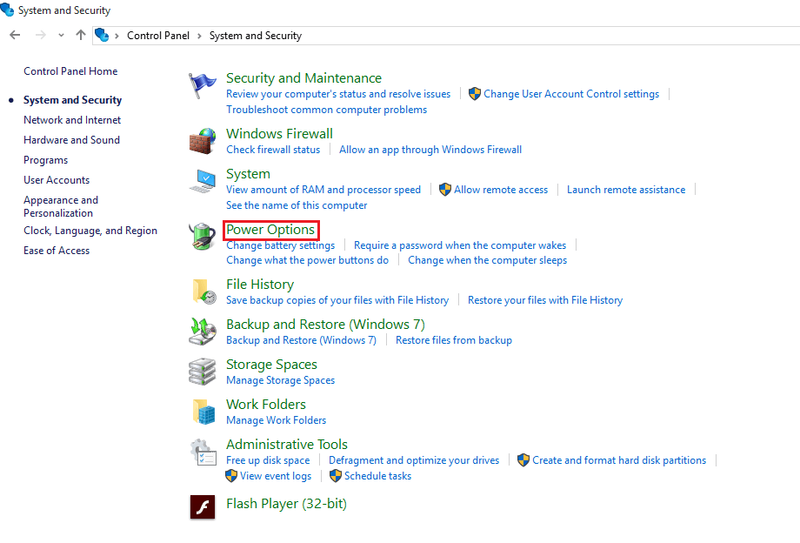
Task: Click the Up arrow to parent folder
Action: (81, 35)
